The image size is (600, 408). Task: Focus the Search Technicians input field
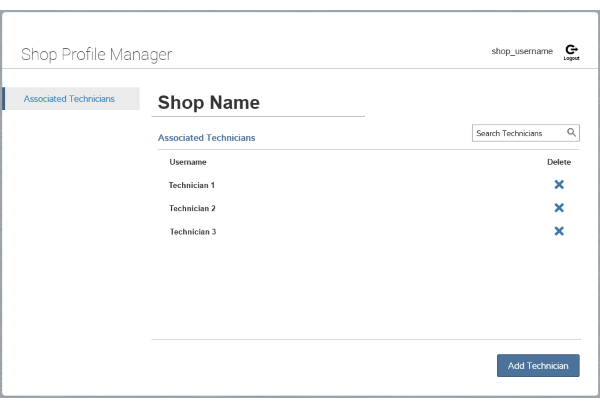(x=517, y=133)
